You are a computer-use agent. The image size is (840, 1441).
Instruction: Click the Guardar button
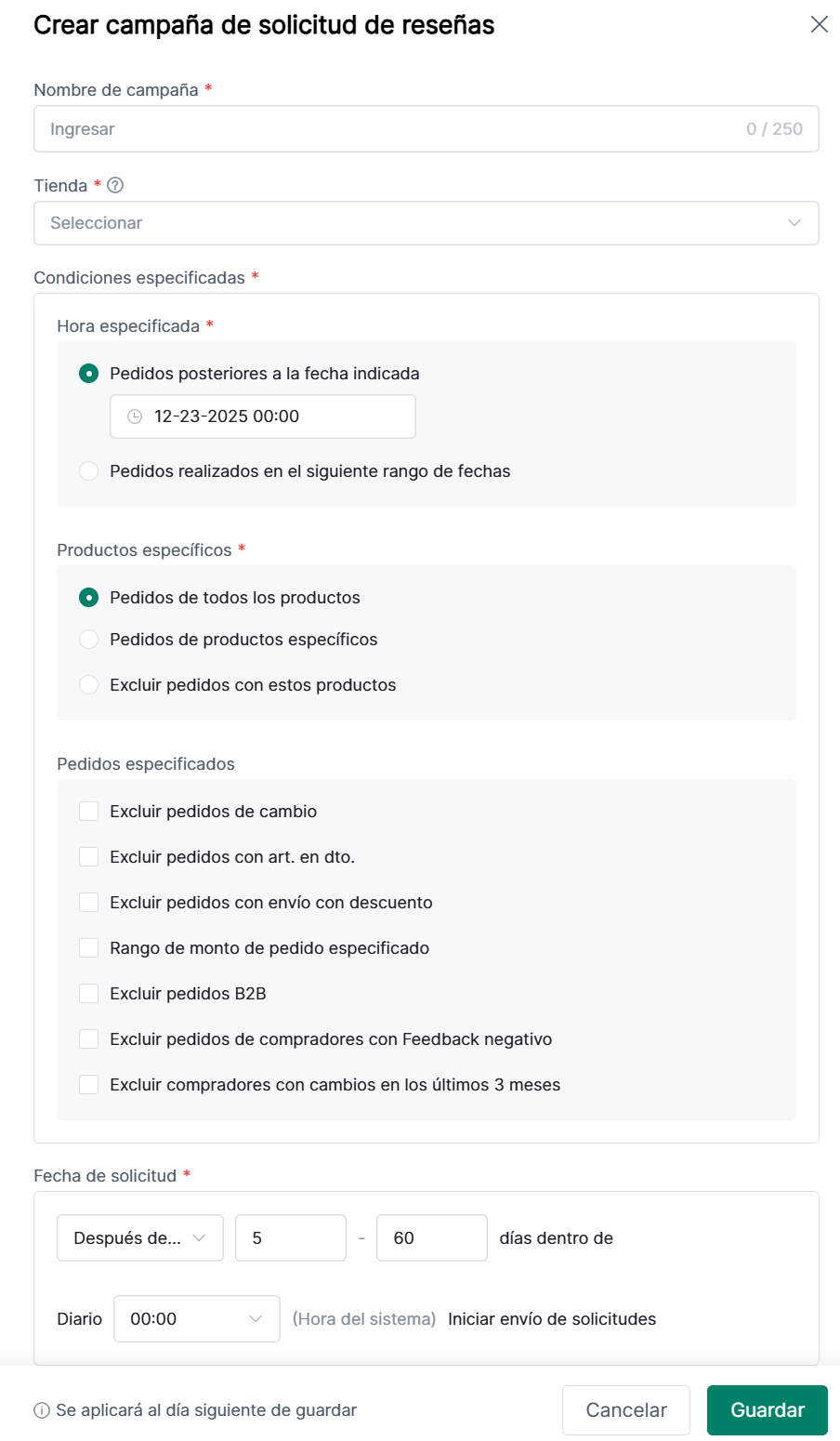767,1410
